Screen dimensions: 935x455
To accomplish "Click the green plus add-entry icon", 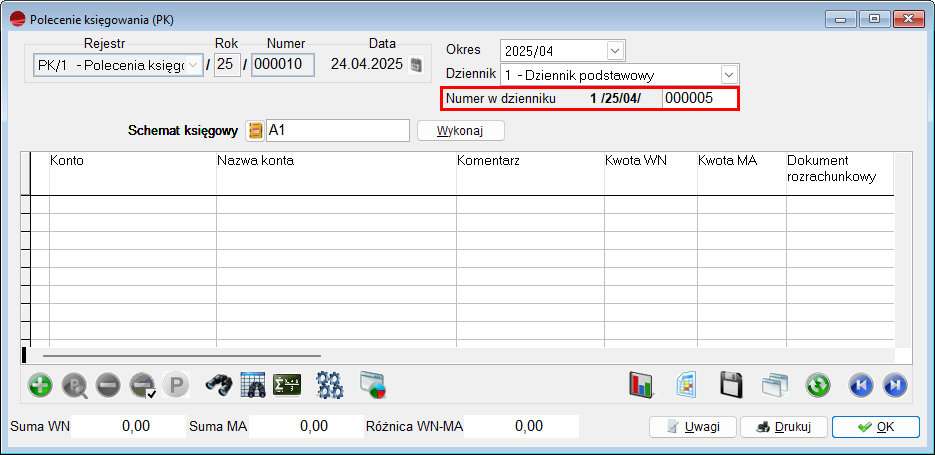I will (40, 385).
